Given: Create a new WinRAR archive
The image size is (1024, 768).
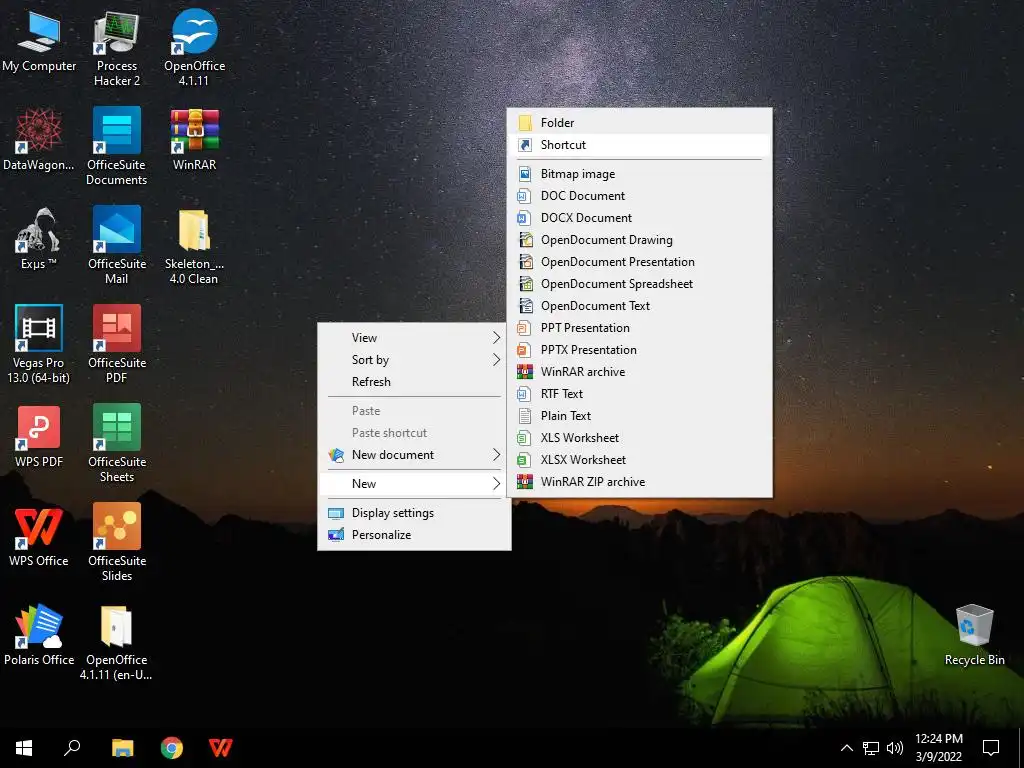Looking at the screenshot, I should coord(639,372).
